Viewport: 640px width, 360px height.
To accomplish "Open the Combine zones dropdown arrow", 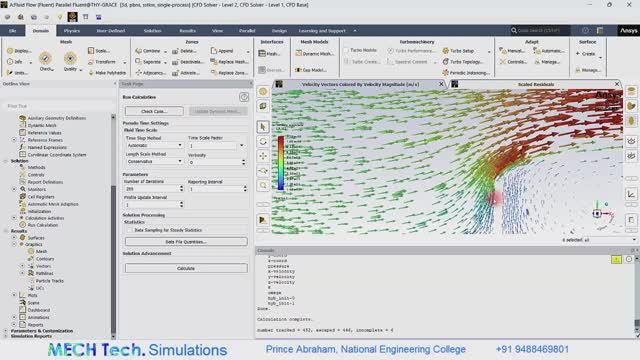I will [165, 51].
